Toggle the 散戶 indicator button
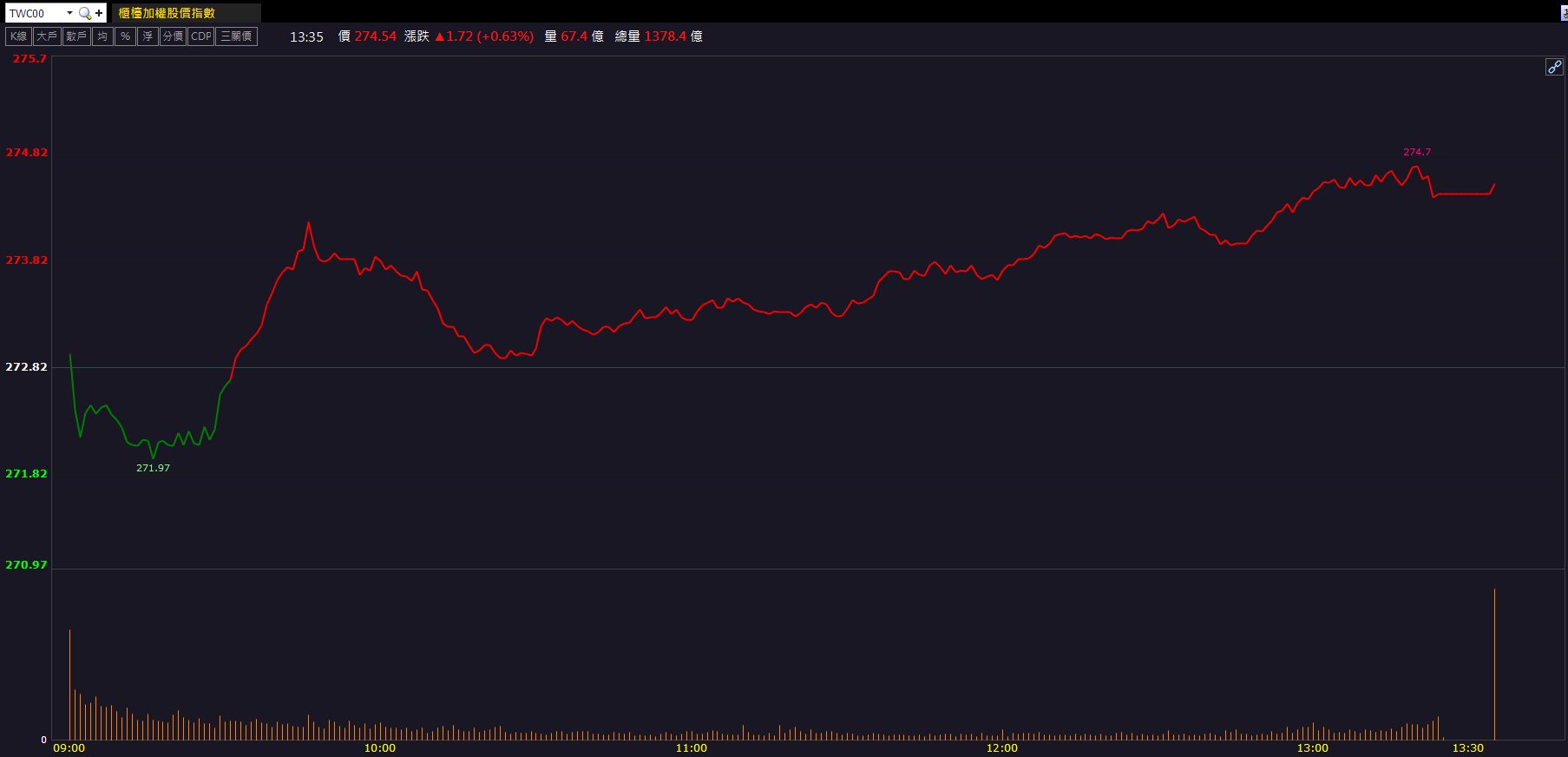The width and height of the screenshot is (1568, 757). click(x=76, y=36)
